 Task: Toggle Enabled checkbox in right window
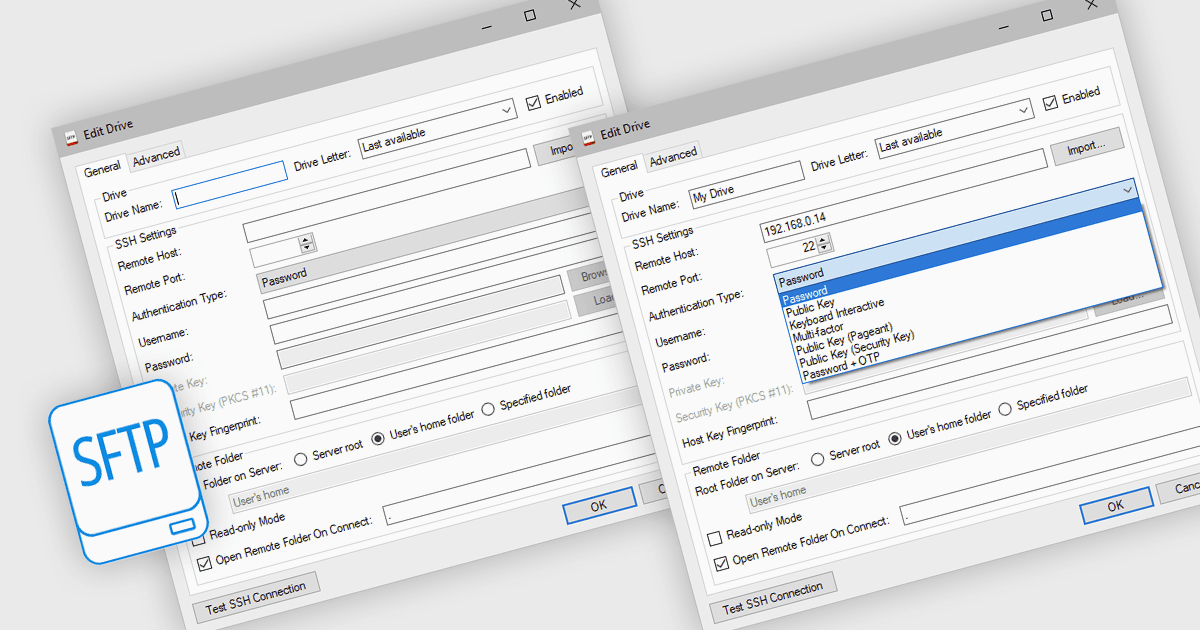[1050, 102]
